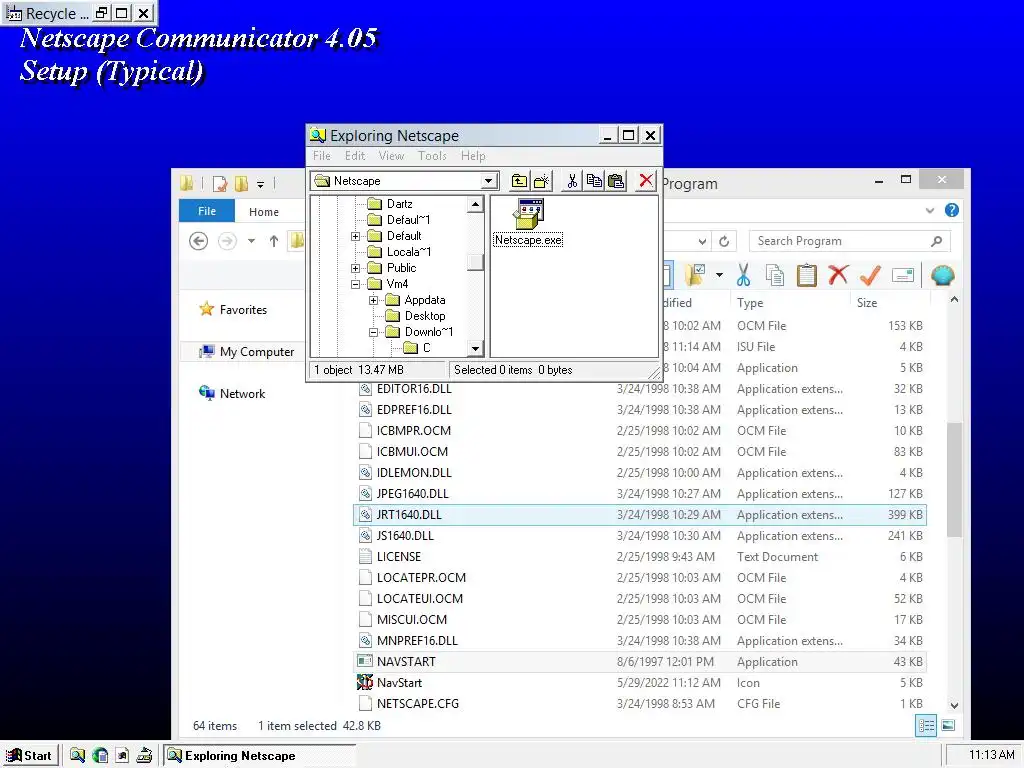This screenshot has width=1024, height=768.
Task: Click the Internet Explorer quick launch icon on taskbar
Action: [100, 756]
